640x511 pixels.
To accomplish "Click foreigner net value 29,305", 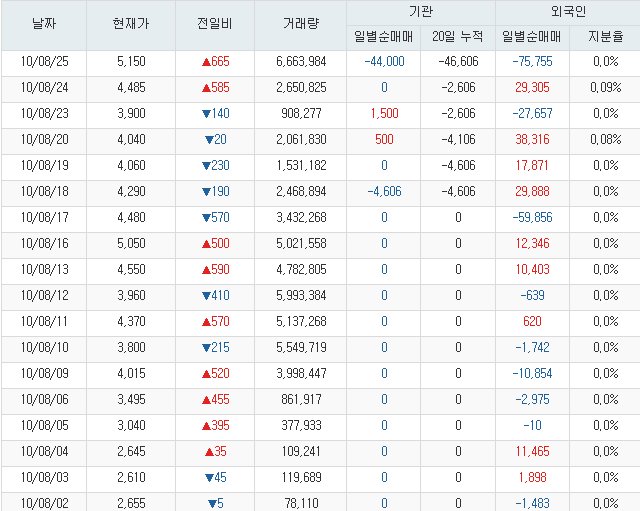I will 532,87.
